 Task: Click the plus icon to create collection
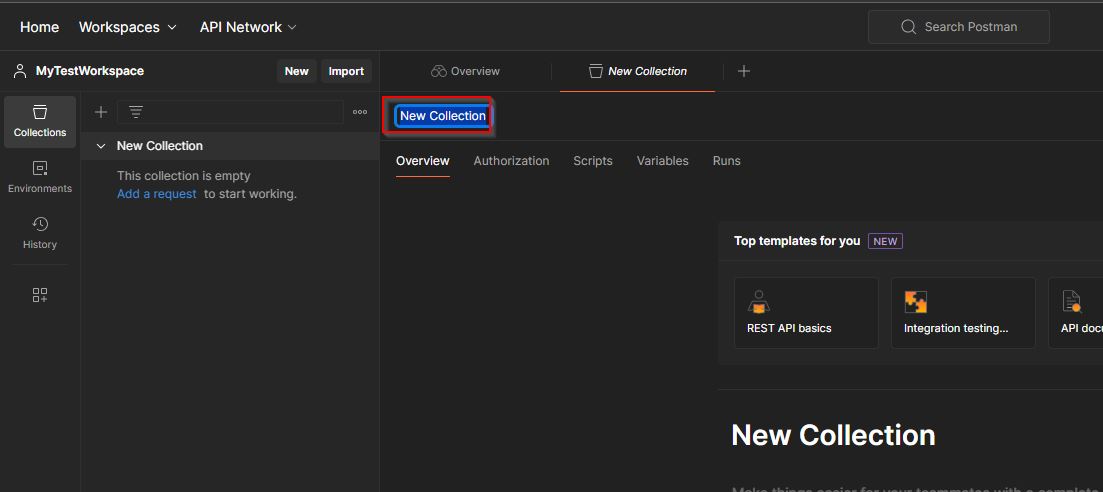pyautogui.click(x=101, y=112)
